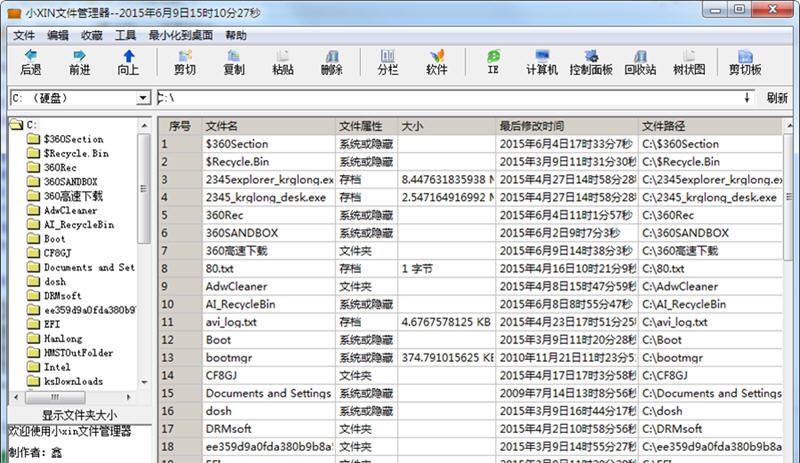Select Boot folder in tree
Screen dimensions: 800x463
click(x=54, y=239)
